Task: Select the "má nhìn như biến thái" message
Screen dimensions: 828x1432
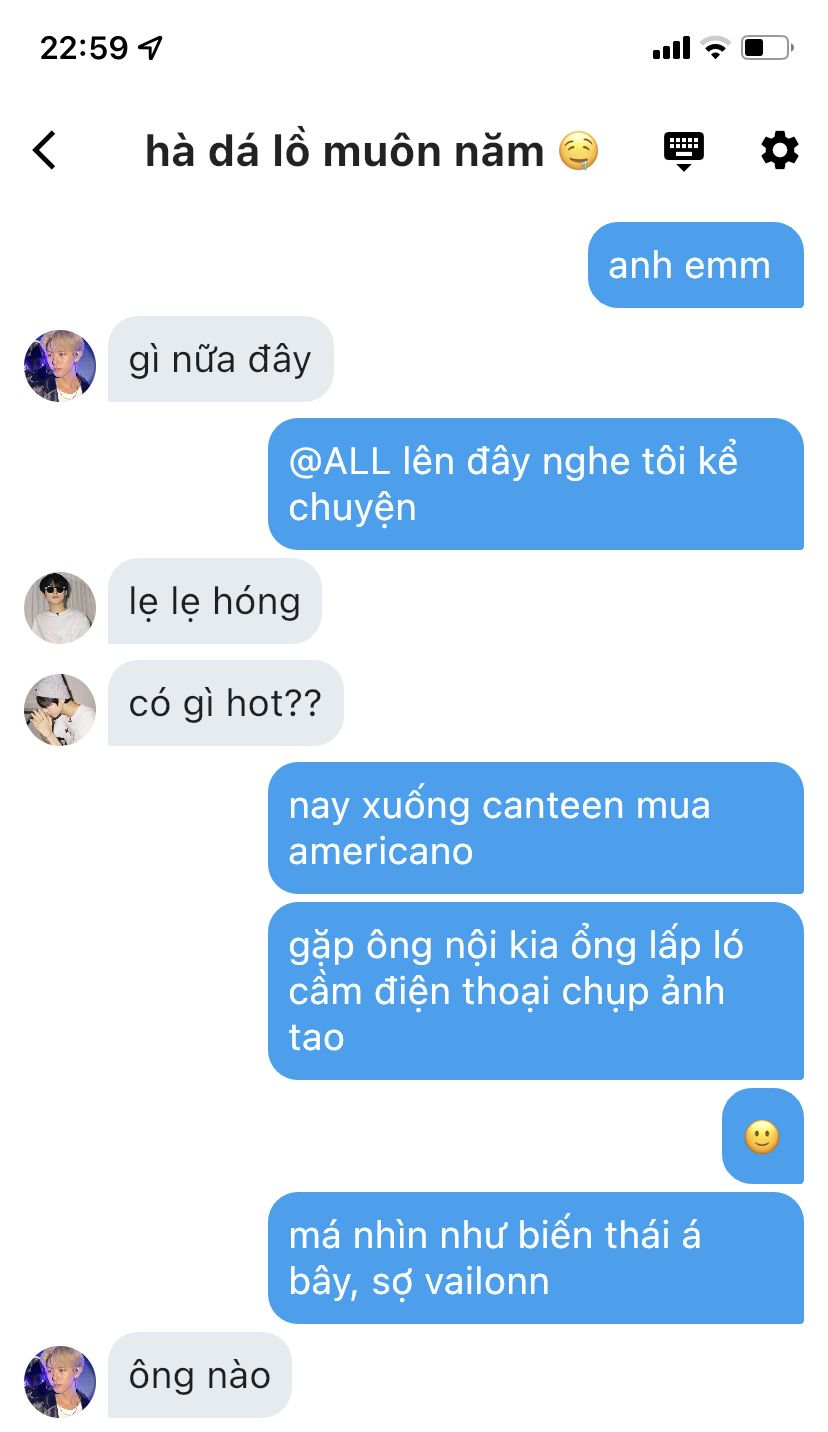Action: (536, 1258)
